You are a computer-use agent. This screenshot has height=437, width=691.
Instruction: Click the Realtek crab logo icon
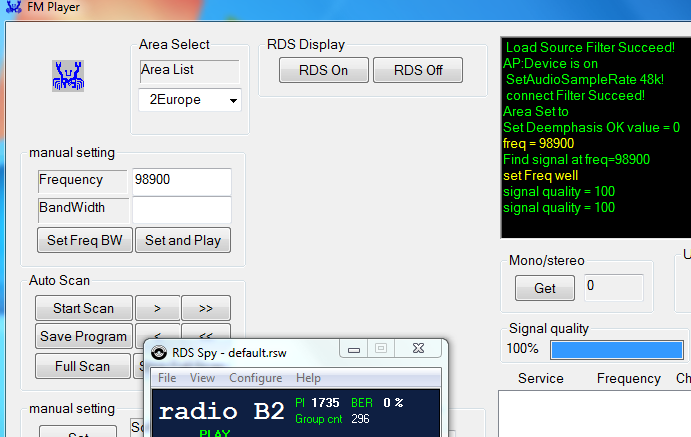67,76
